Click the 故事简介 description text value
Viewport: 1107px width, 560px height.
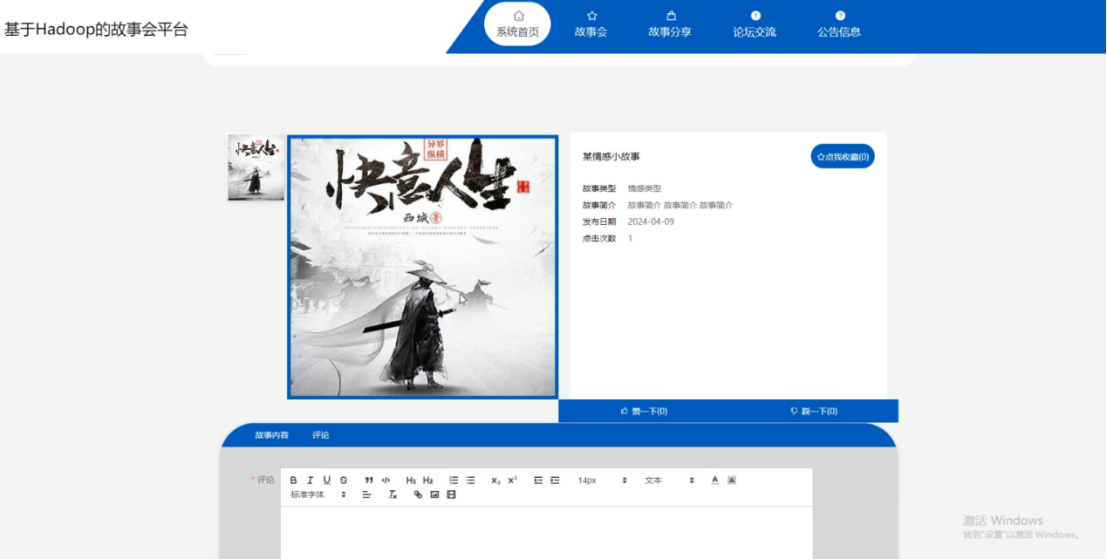[681, 205]
